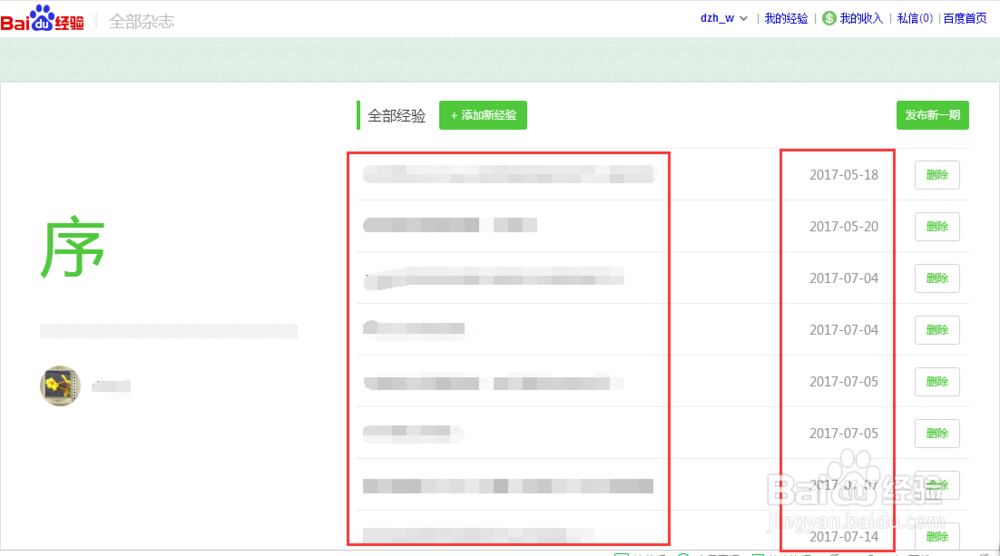The width and height of the screenshot is (1000, 556).
Task: Open the 全部杂志 header link
Action: (x=142, y=22)
